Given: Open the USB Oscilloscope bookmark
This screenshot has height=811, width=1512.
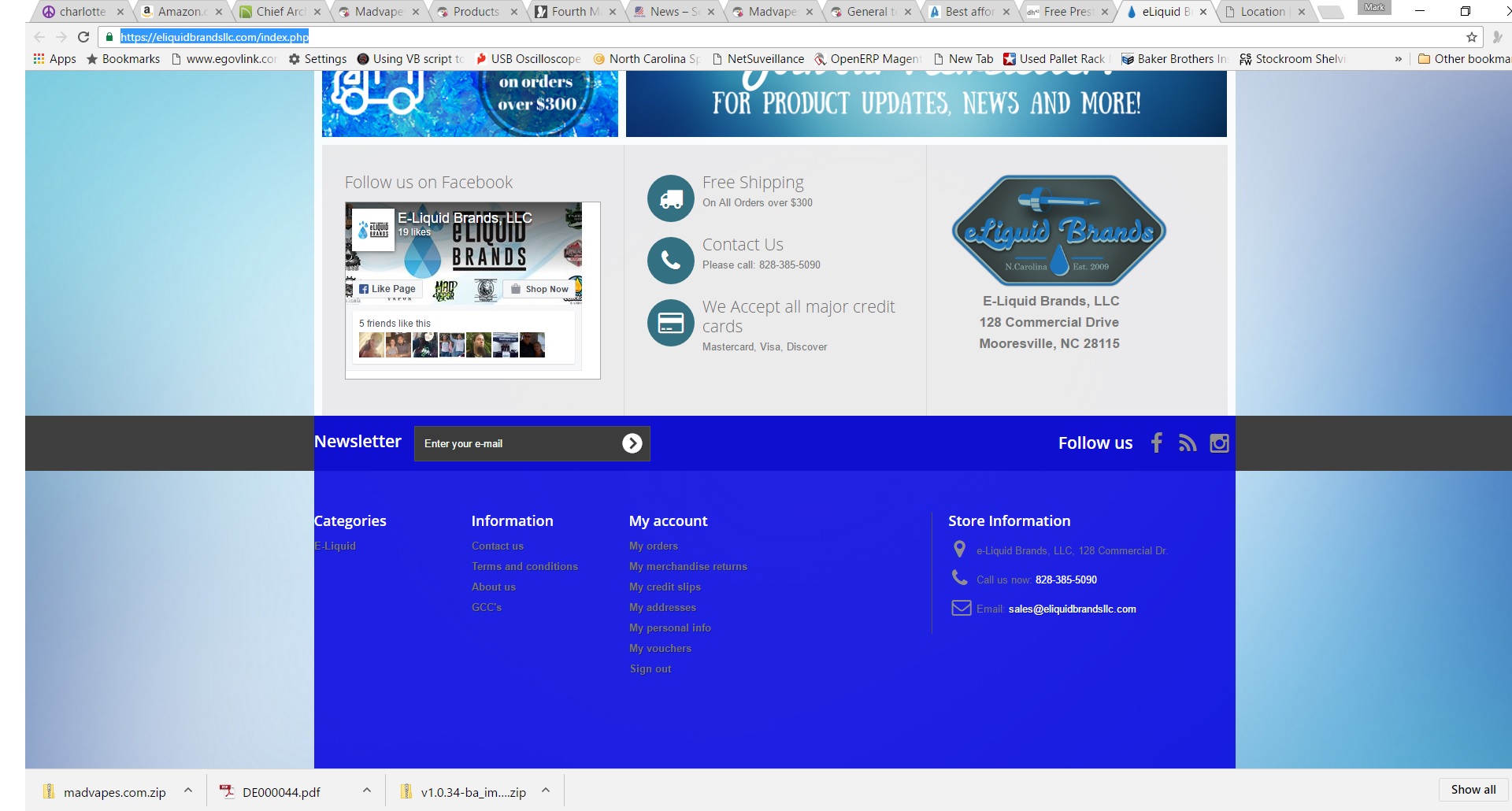Looking at the screenshot, I should [528, 59].
